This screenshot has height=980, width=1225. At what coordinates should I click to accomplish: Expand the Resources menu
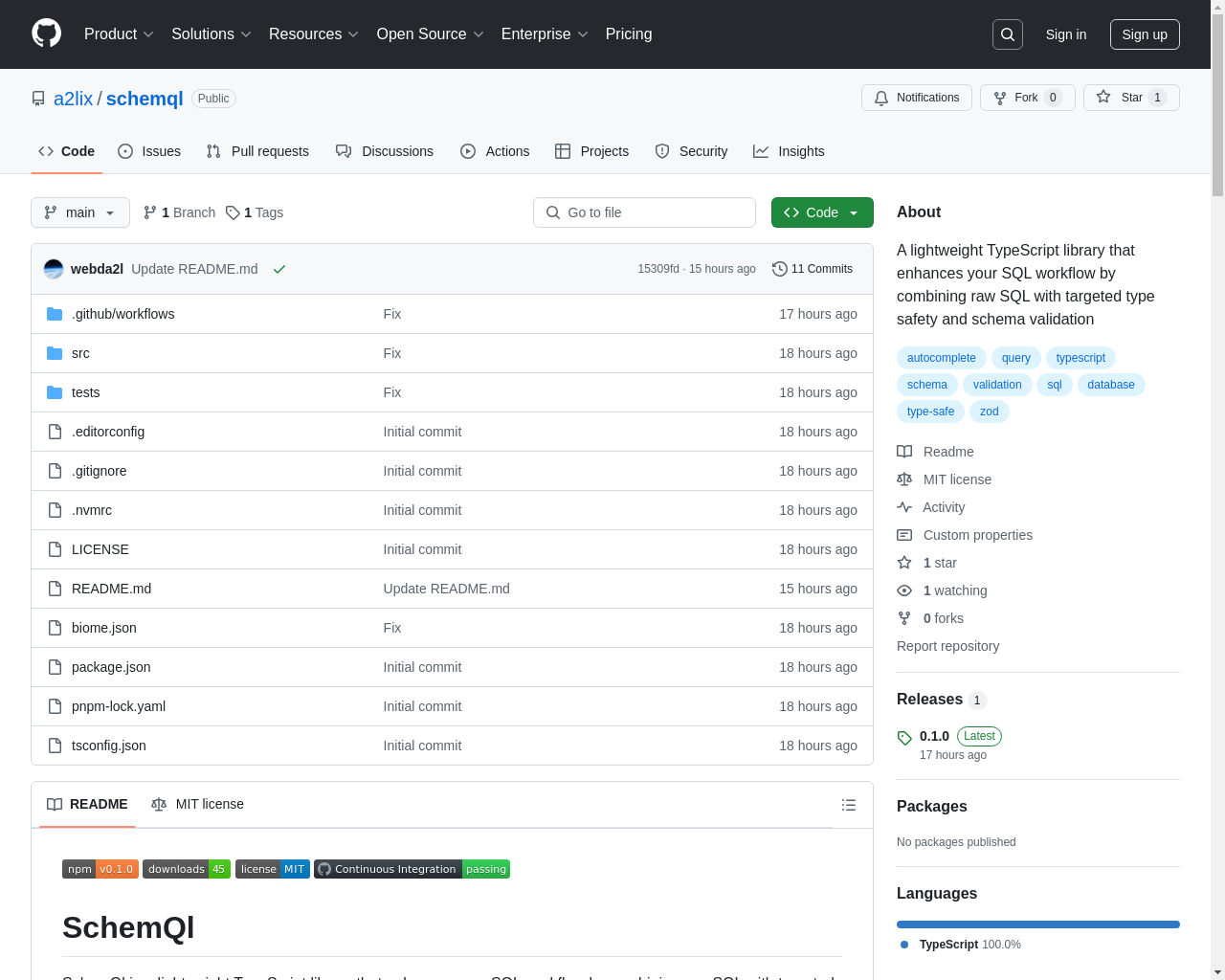(314, 34)
